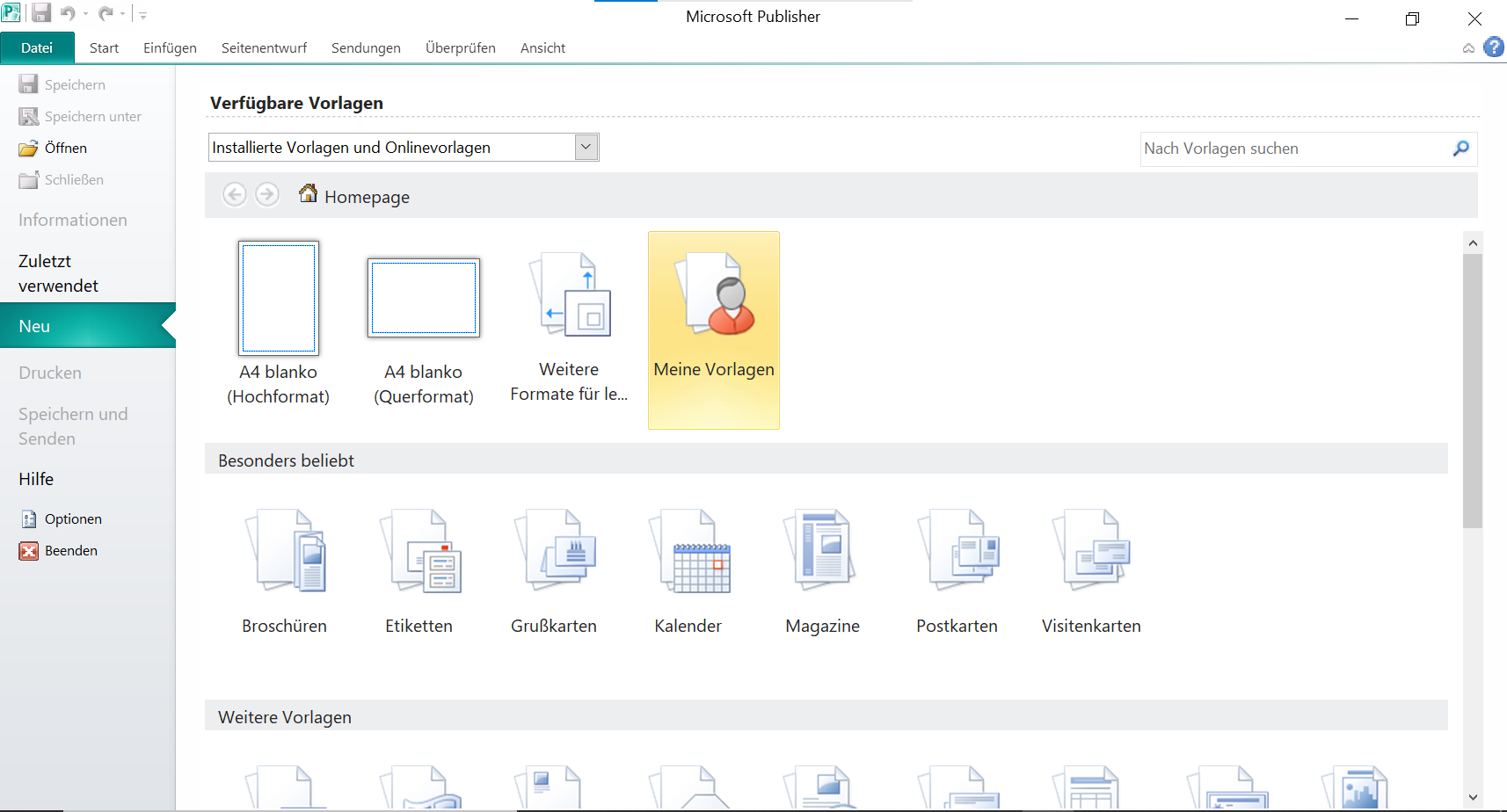The height and width of the screenshot is (812, 1507).
Task: Customize quick access toolbar dropdown
Action: pyautogui.click(x=143, y=15)
